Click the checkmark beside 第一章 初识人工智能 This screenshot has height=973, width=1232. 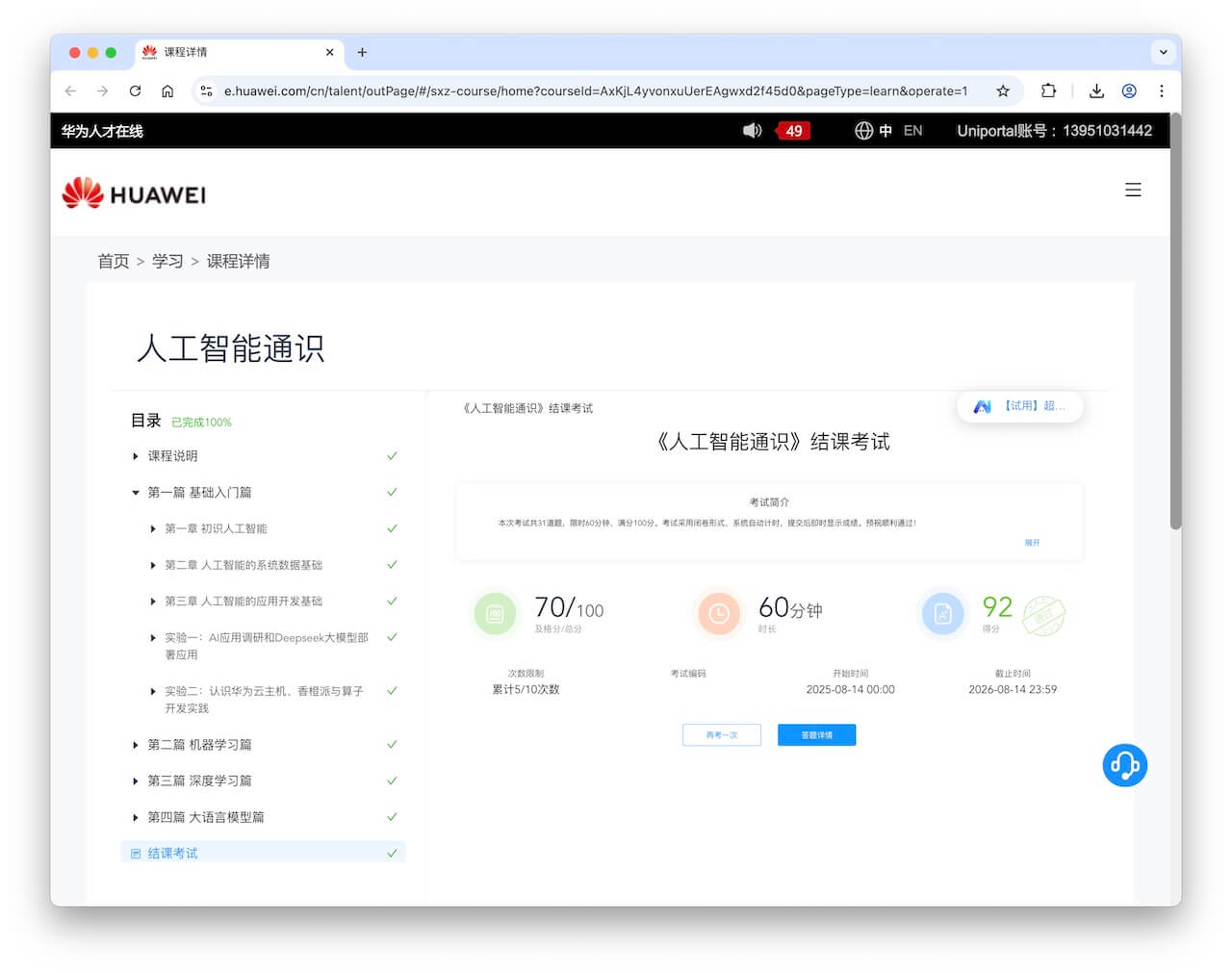pyautogui.click(x=392, y=528)
